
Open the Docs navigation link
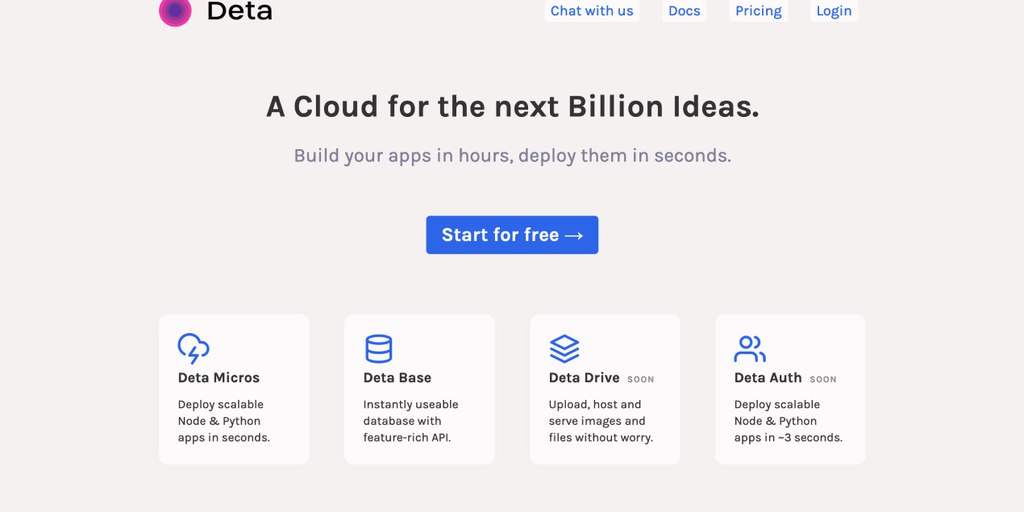[684, 10]
